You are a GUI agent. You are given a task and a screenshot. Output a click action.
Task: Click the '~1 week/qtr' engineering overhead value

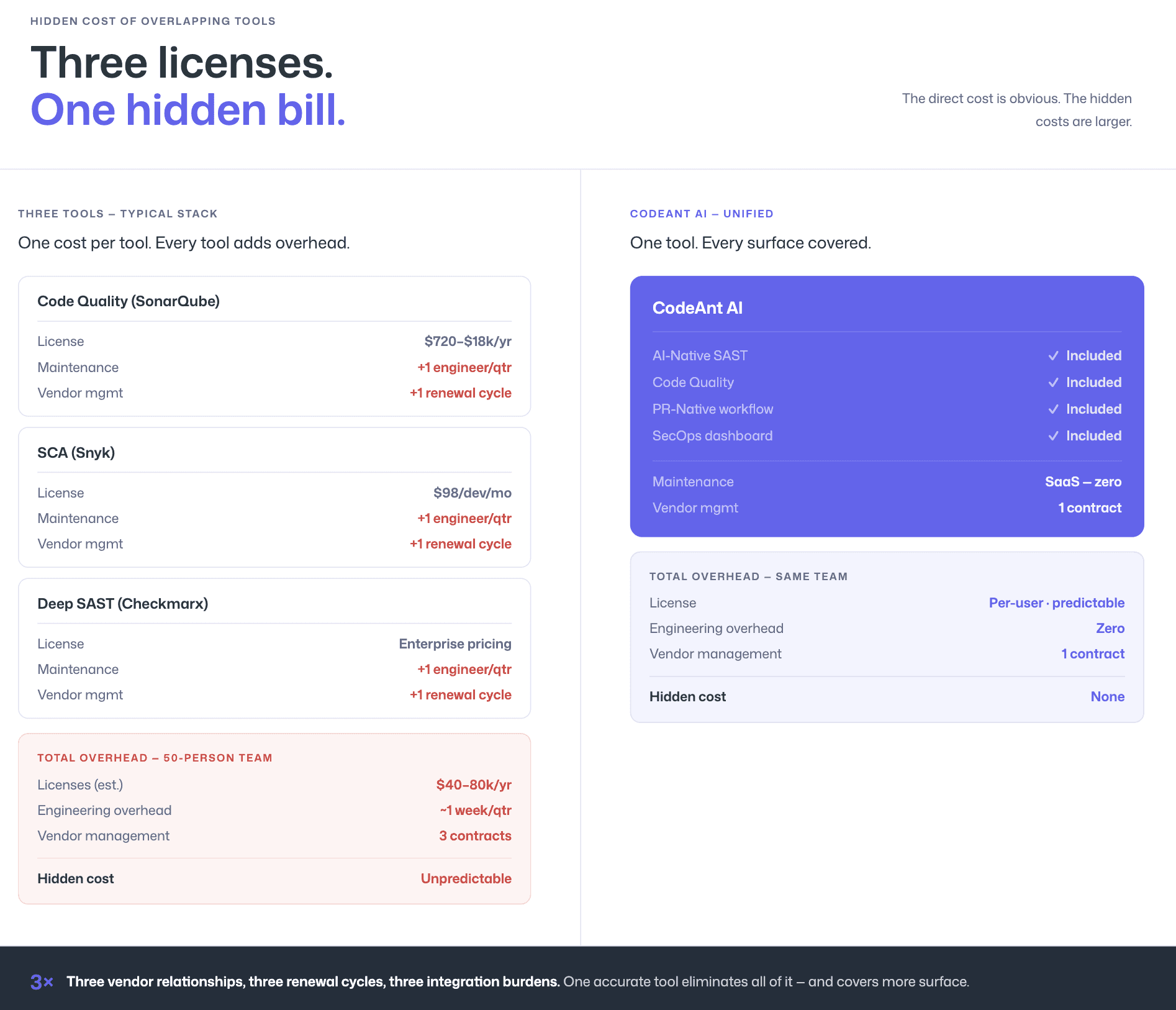(476, 811)
